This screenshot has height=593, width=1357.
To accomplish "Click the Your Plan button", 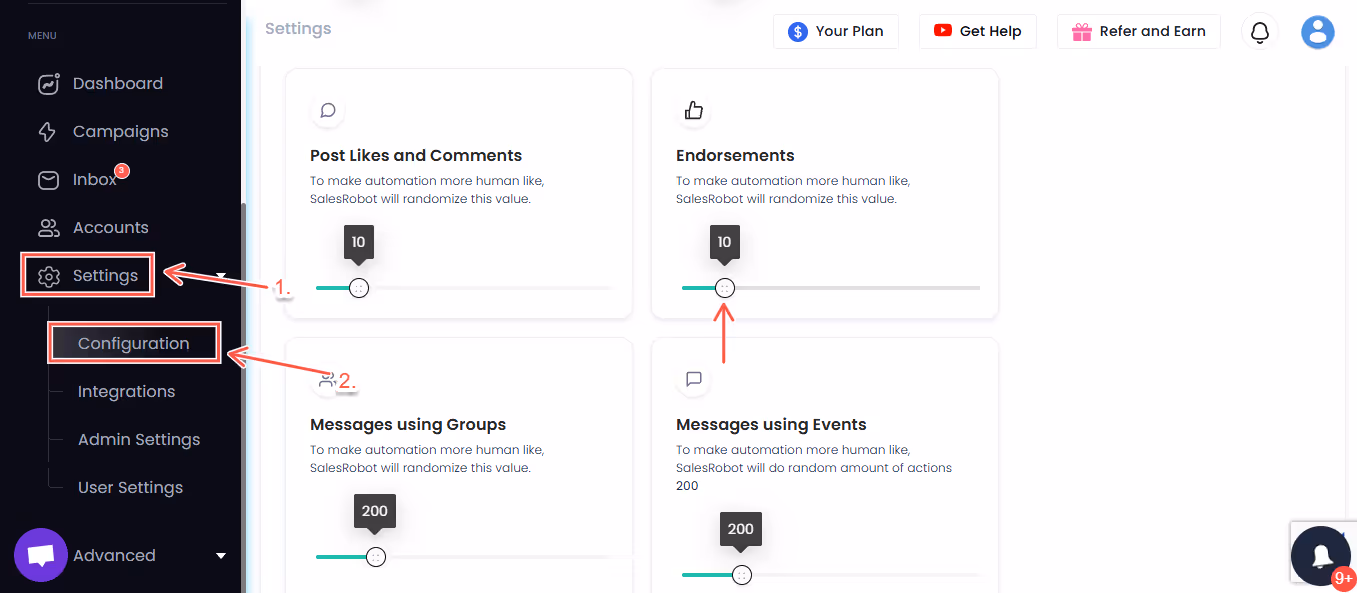I will point(836,31).
